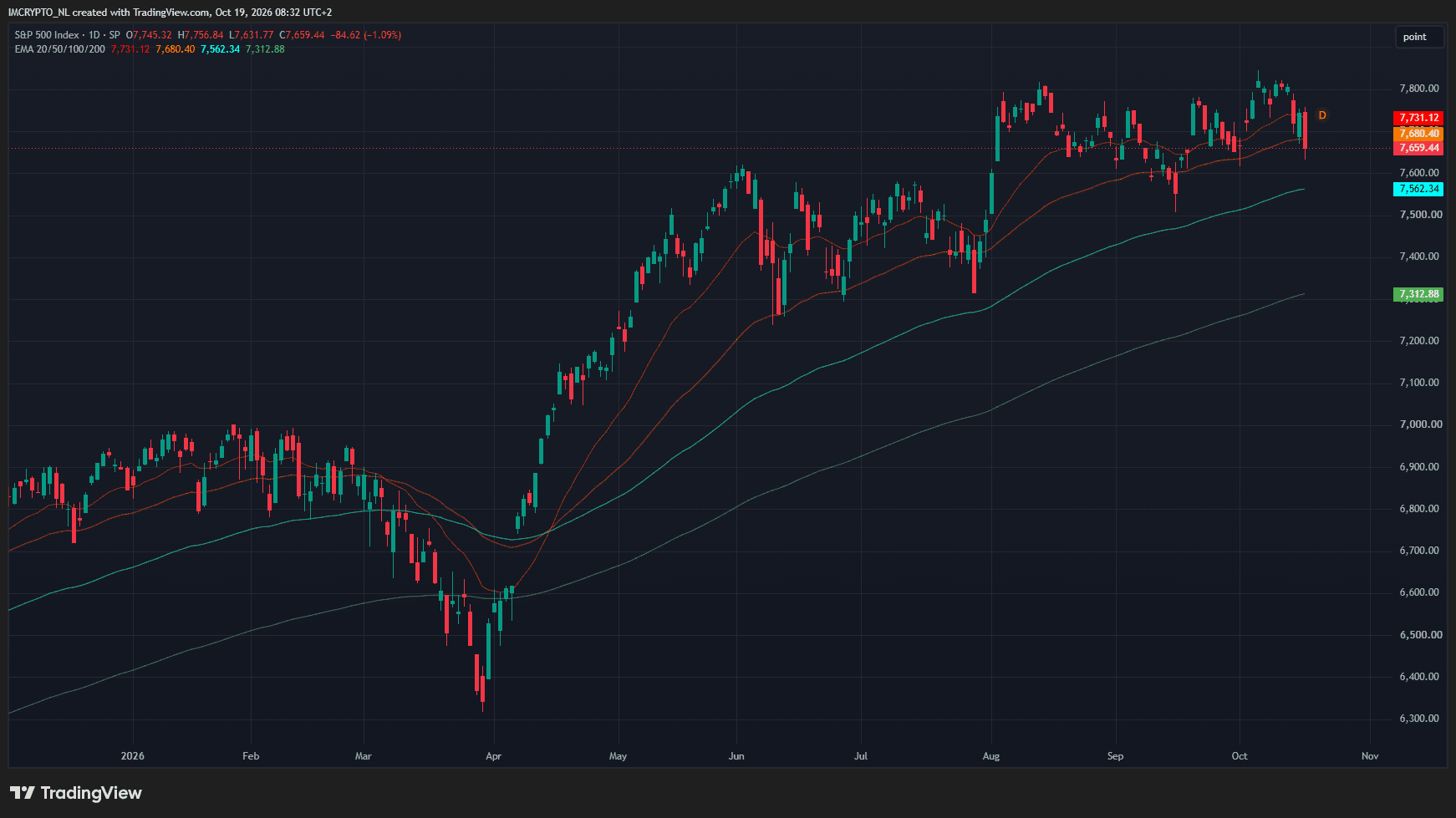Click the change value −84.62 (−1.09%)
The width and height of the screenshot is (1456, 818).
366,35
